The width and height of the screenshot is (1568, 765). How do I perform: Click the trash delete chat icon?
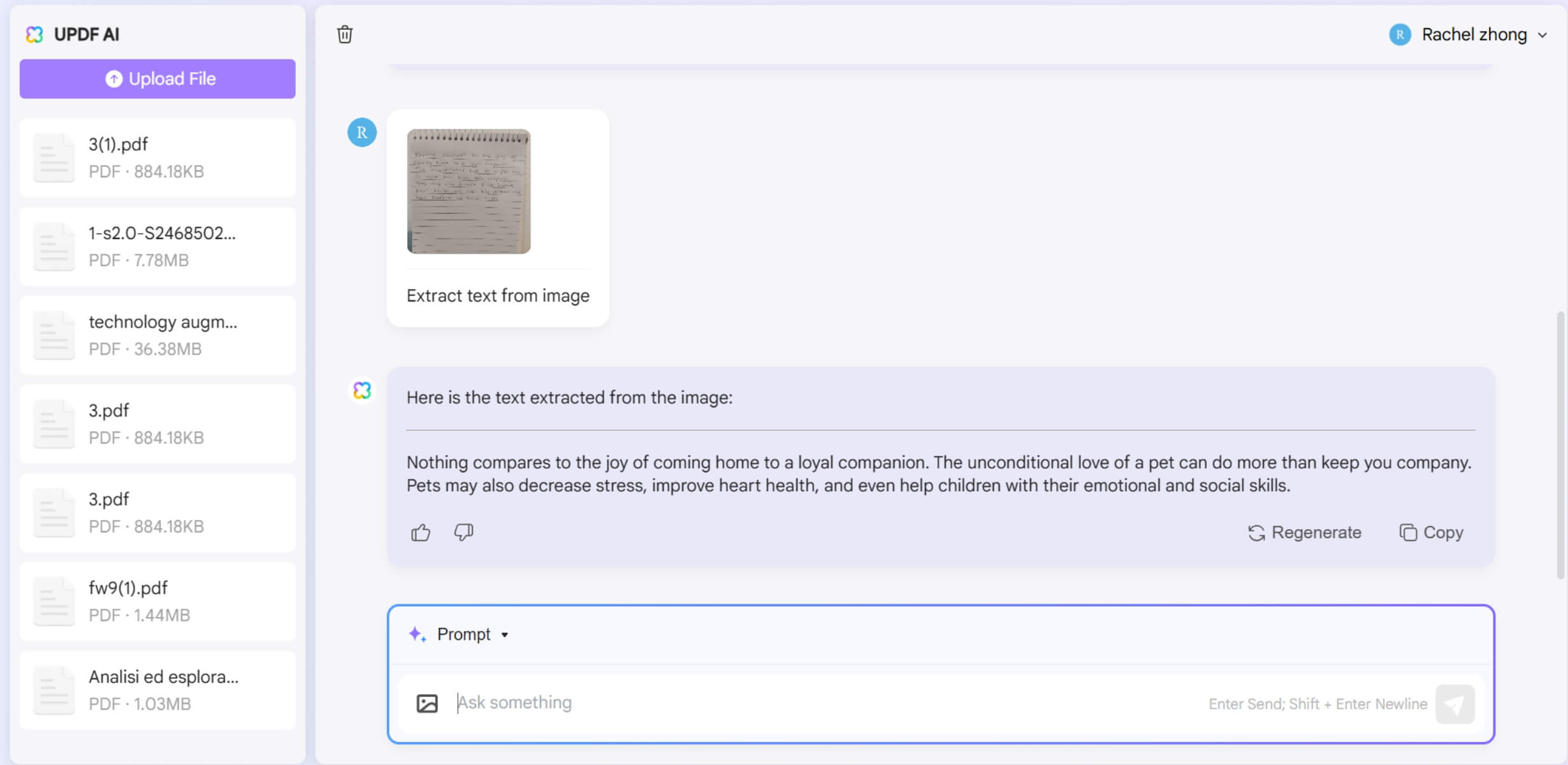(345, 34)
